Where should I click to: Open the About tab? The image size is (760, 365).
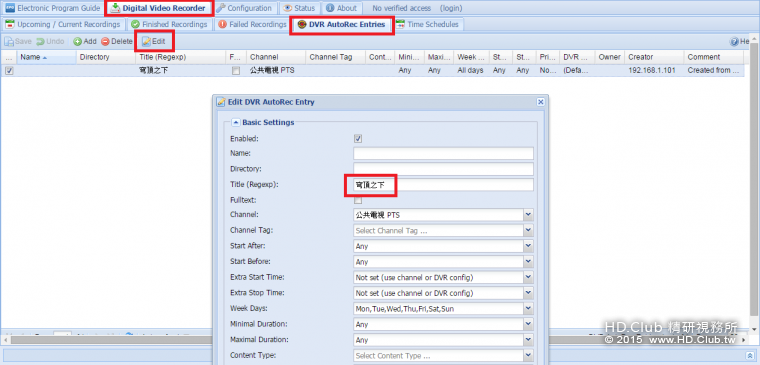click(341, 8)
